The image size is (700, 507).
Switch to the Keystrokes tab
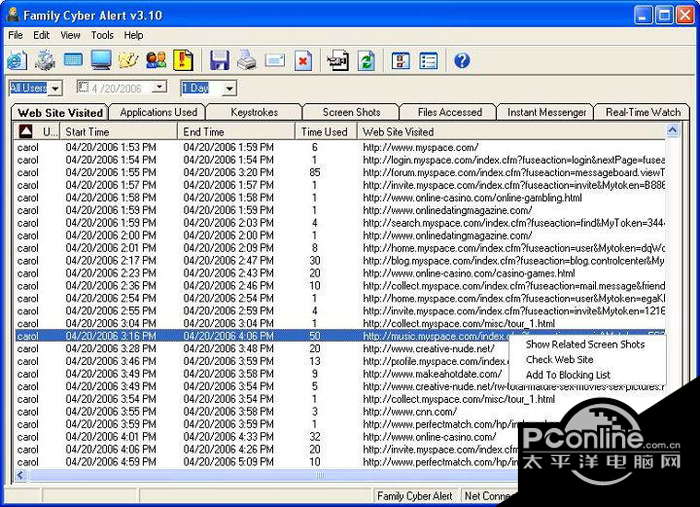[254, 112]
